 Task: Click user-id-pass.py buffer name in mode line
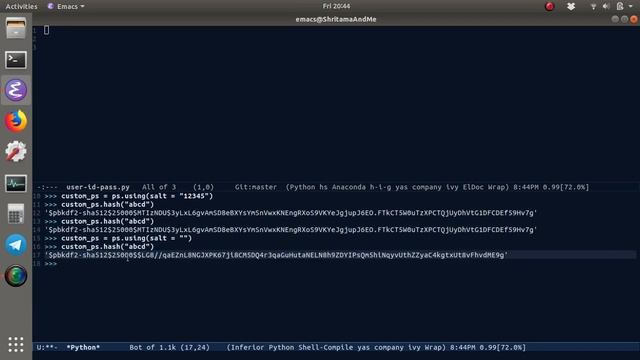[x=98, y=187]
